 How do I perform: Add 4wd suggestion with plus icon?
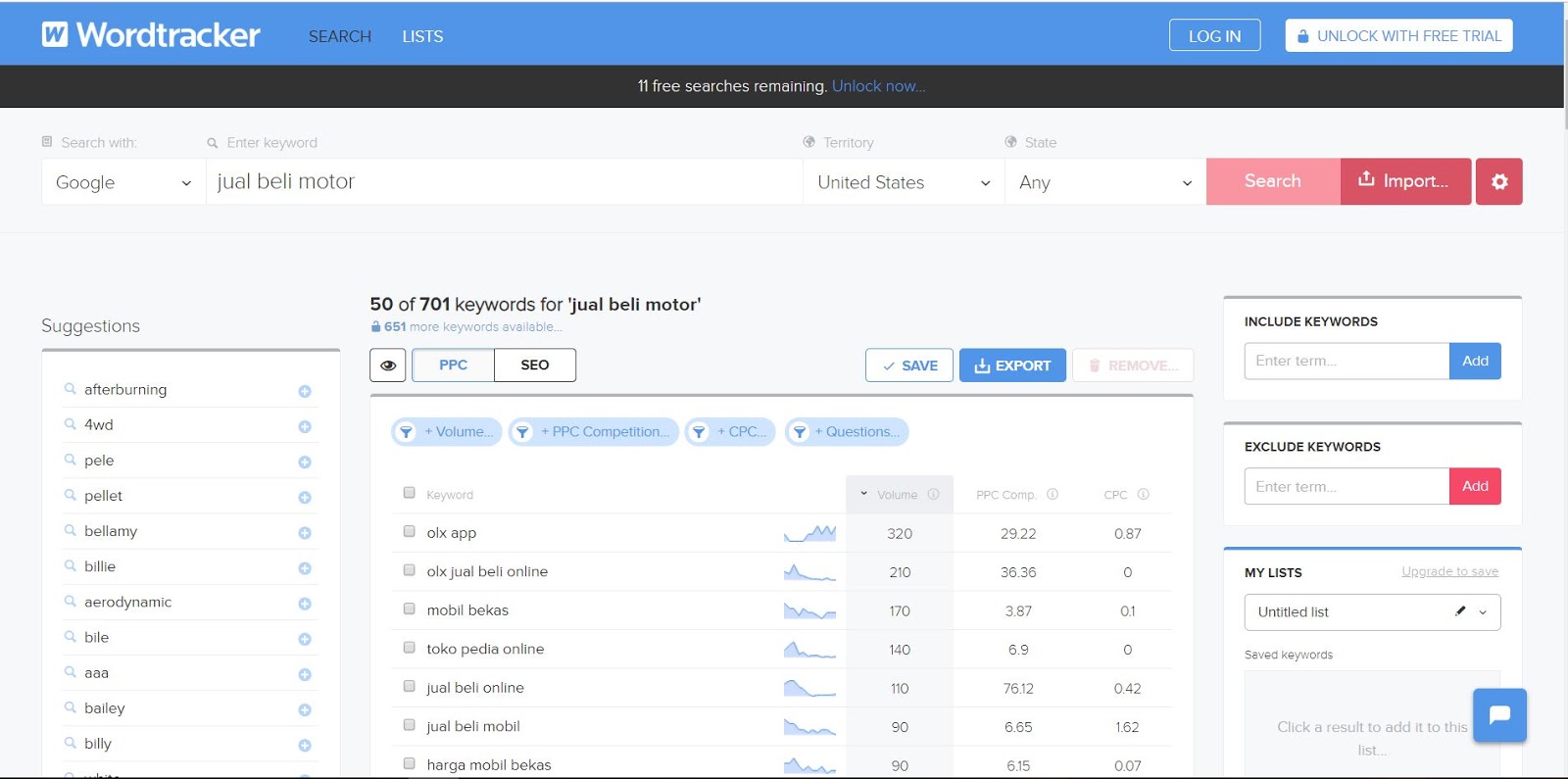point(305,426)
